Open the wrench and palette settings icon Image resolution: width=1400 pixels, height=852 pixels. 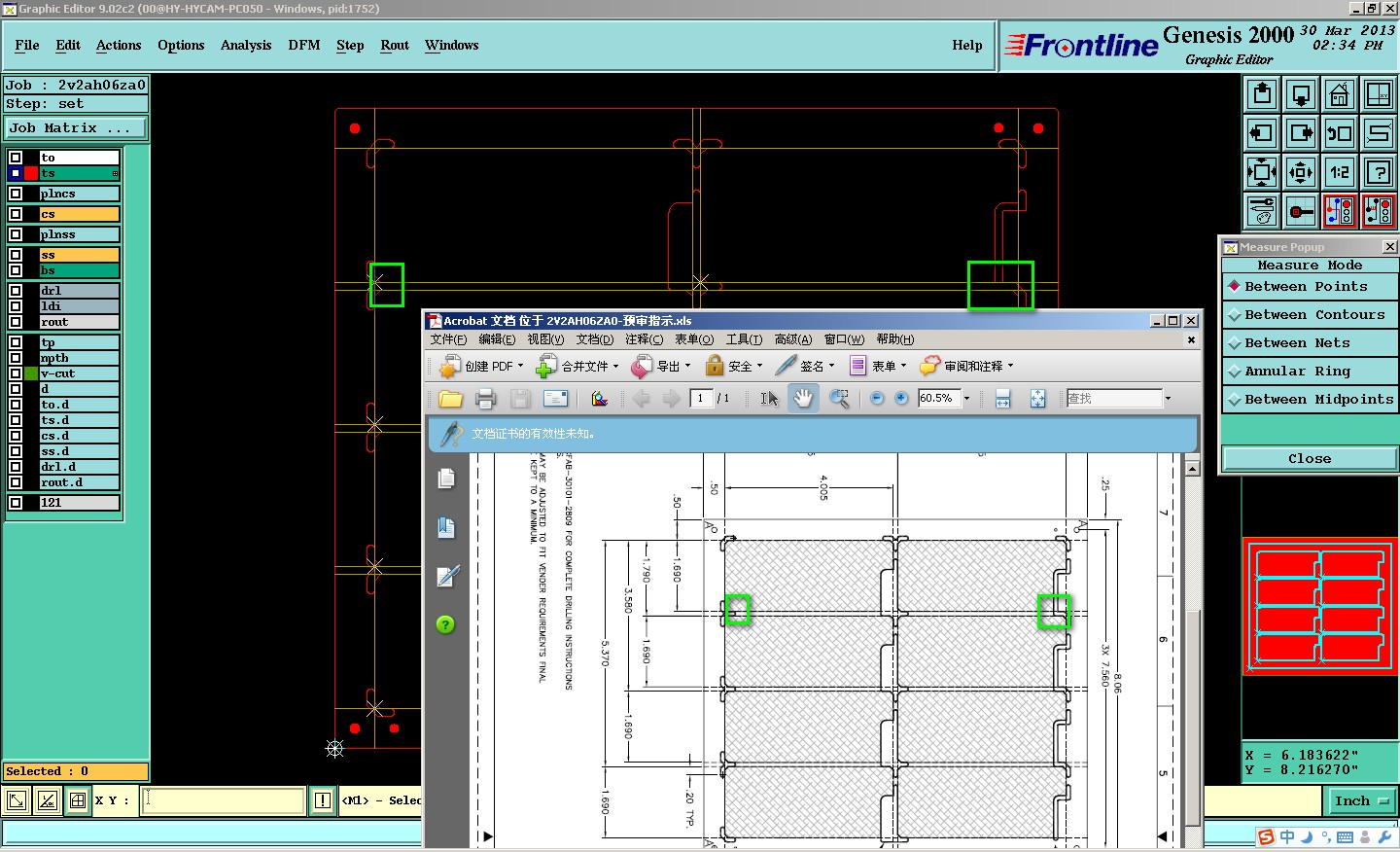coord(1262,211)
